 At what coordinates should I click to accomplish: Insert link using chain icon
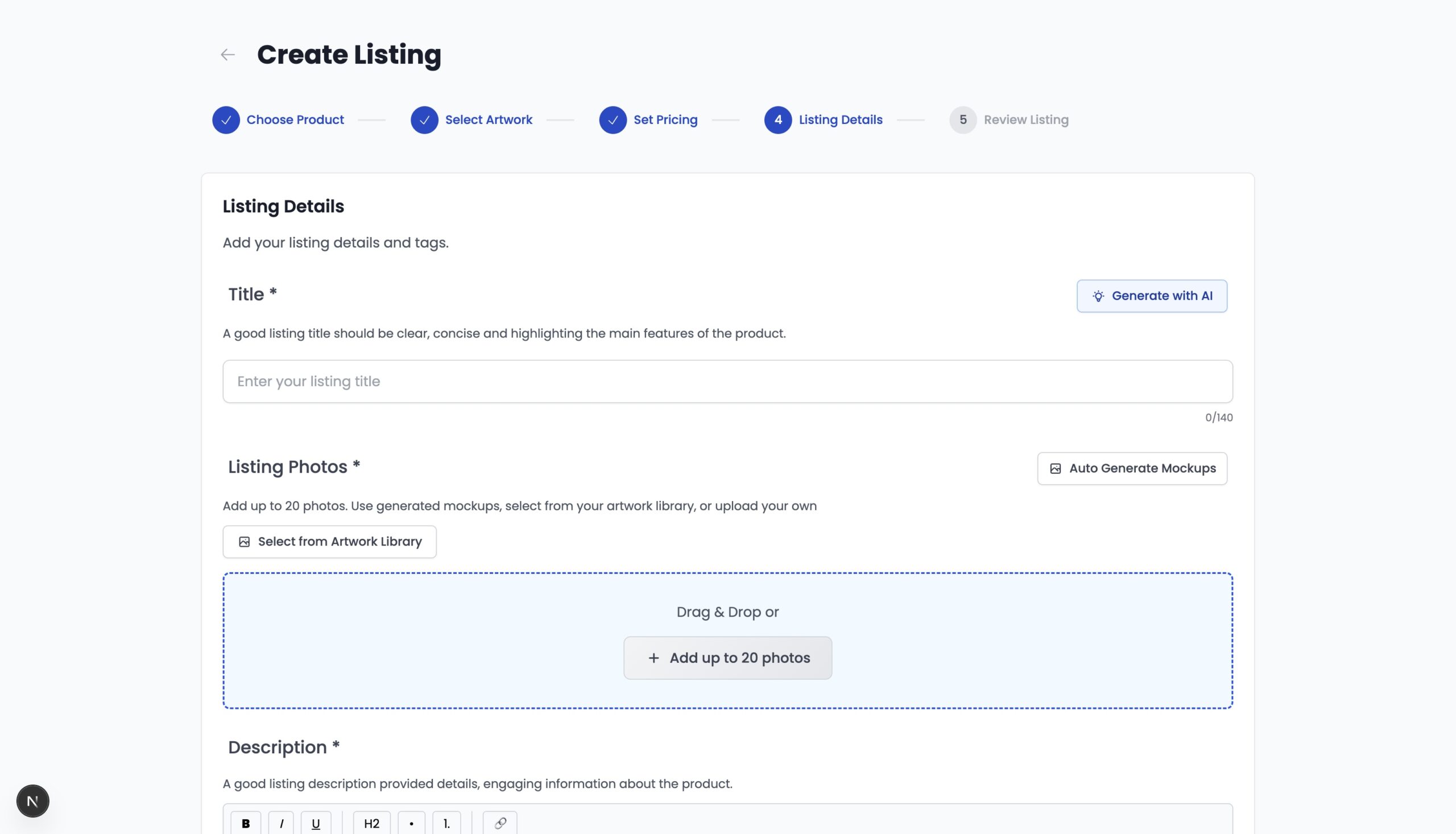coord(500,823)
